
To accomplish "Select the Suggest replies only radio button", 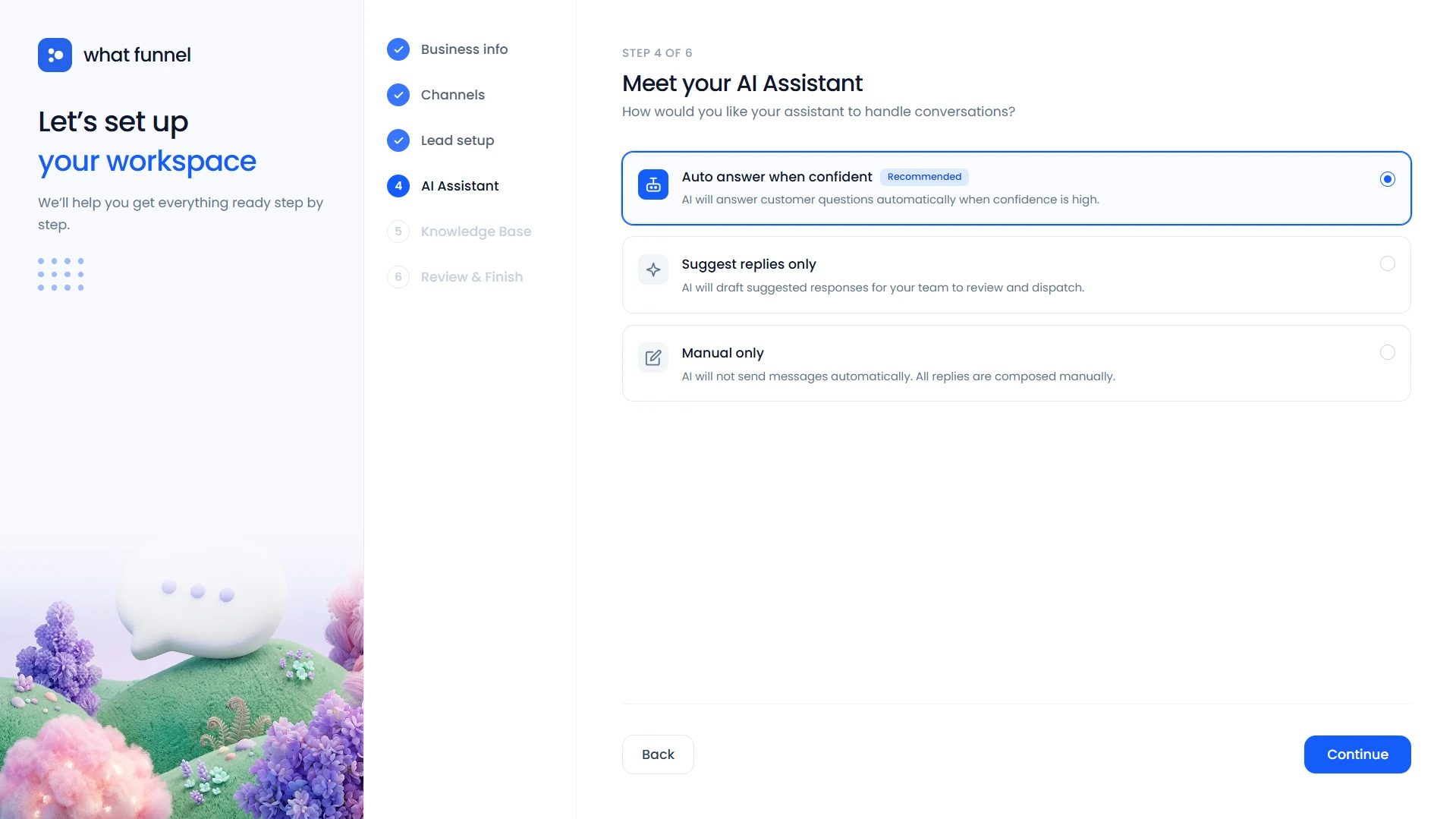I will (x=1387, y=263).
